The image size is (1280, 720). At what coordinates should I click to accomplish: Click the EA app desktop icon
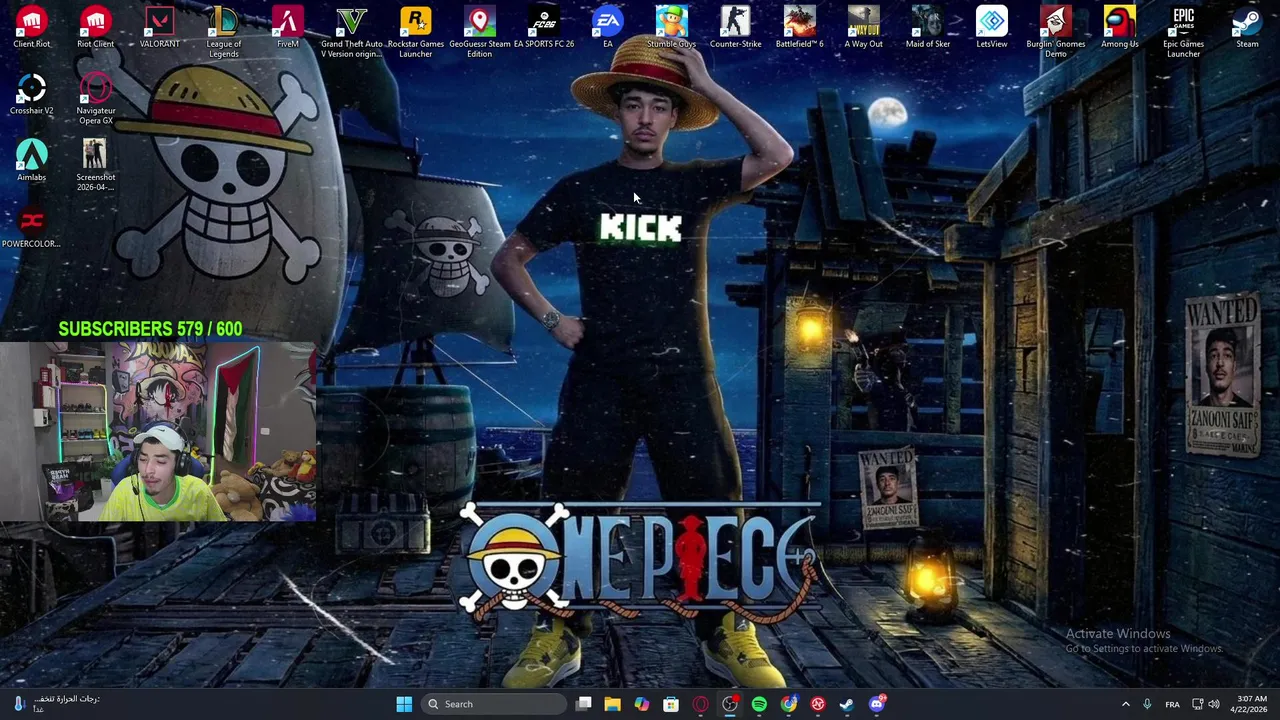(607, 27)
